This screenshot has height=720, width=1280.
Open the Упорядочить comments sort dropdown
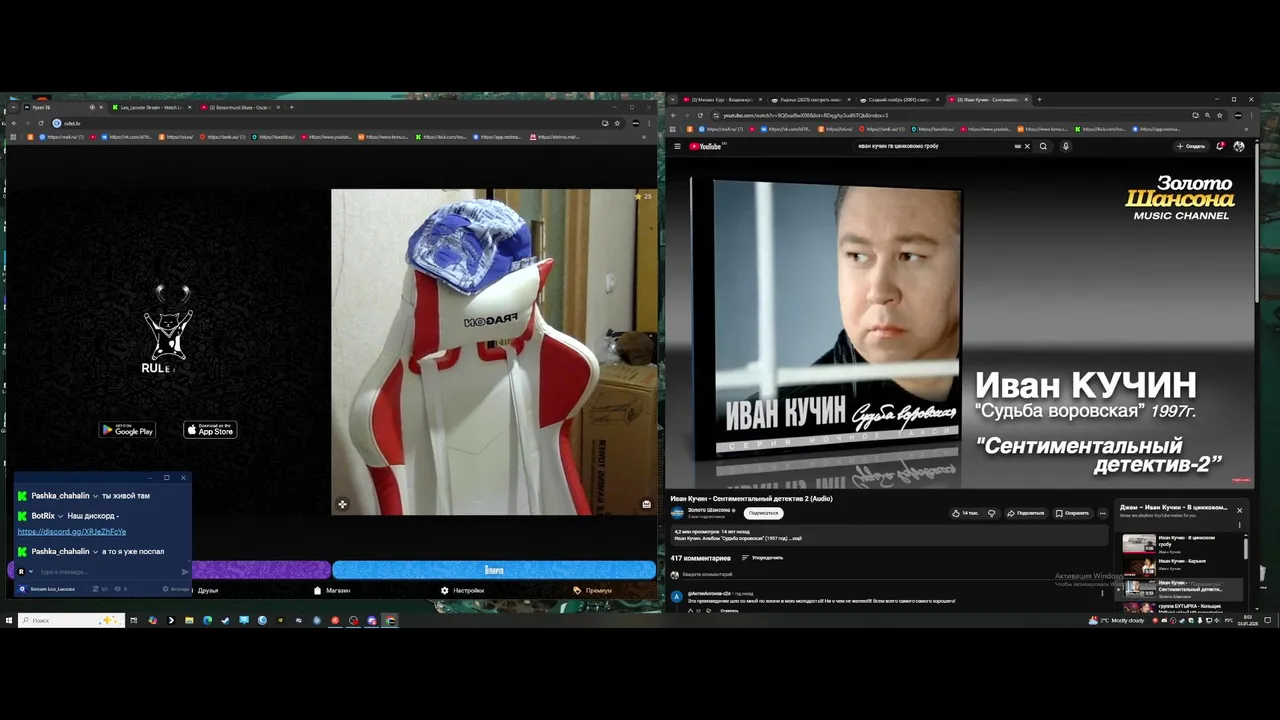762,557
